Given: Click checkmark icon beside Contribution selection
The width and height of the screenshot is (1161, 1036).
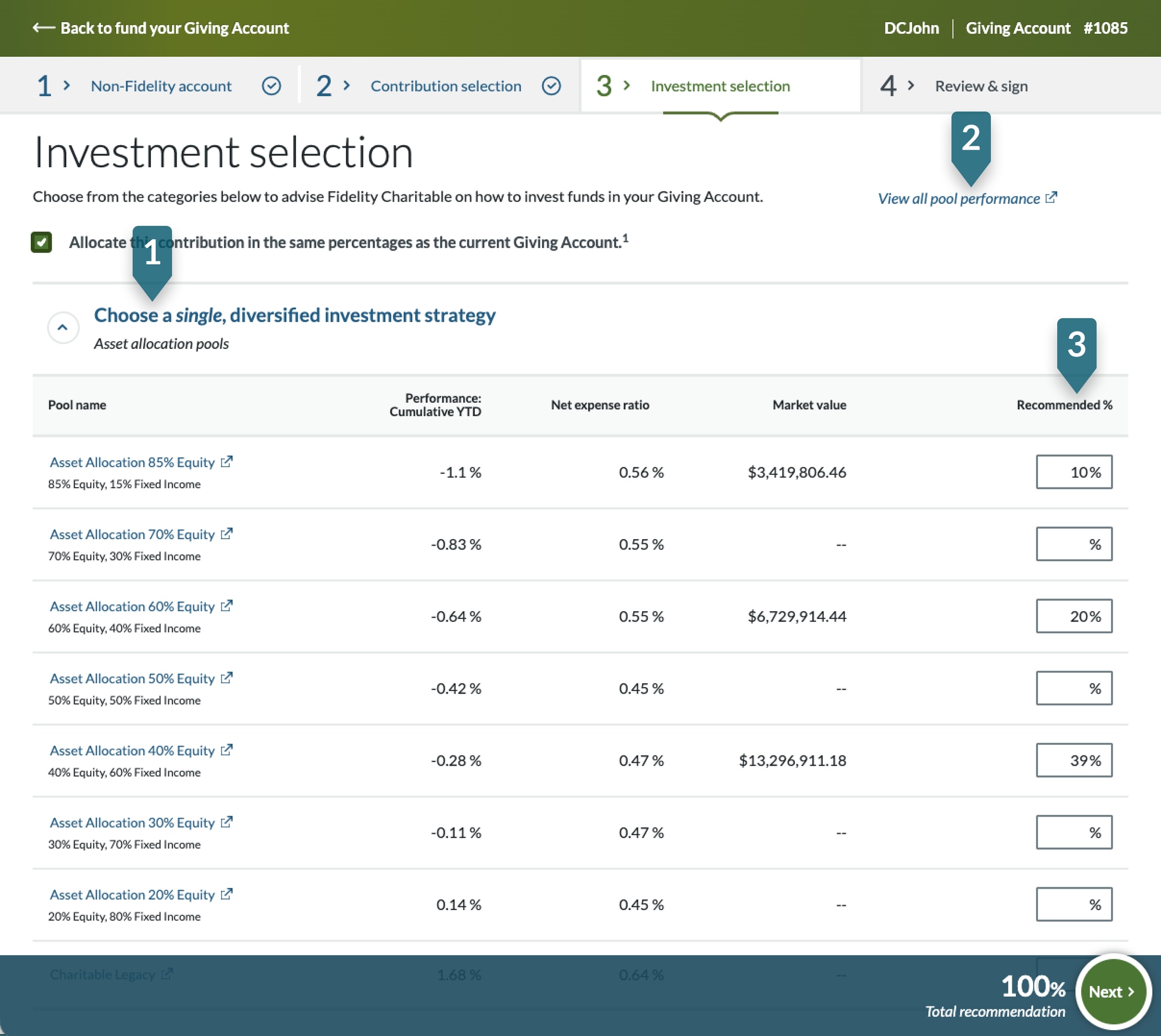Looking at the screenshot, I should pyautogui.click(x=551, y=86).
